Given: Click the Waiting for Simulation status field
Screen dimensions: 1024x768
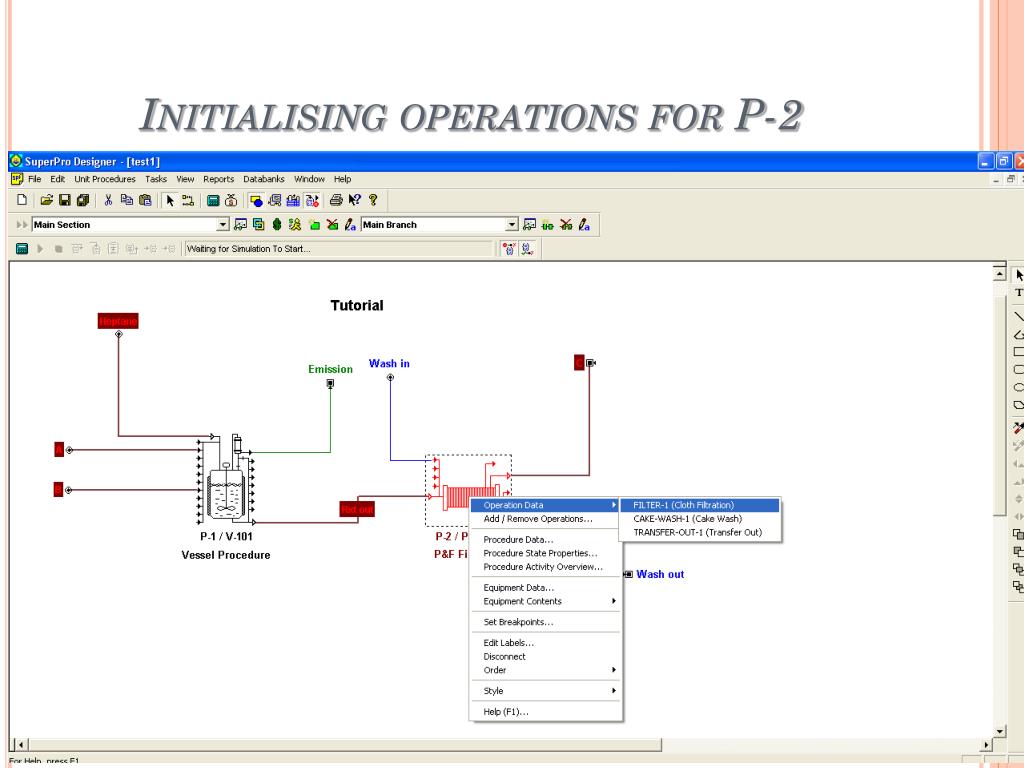Looking at the screenshot, I should (338, 249).
